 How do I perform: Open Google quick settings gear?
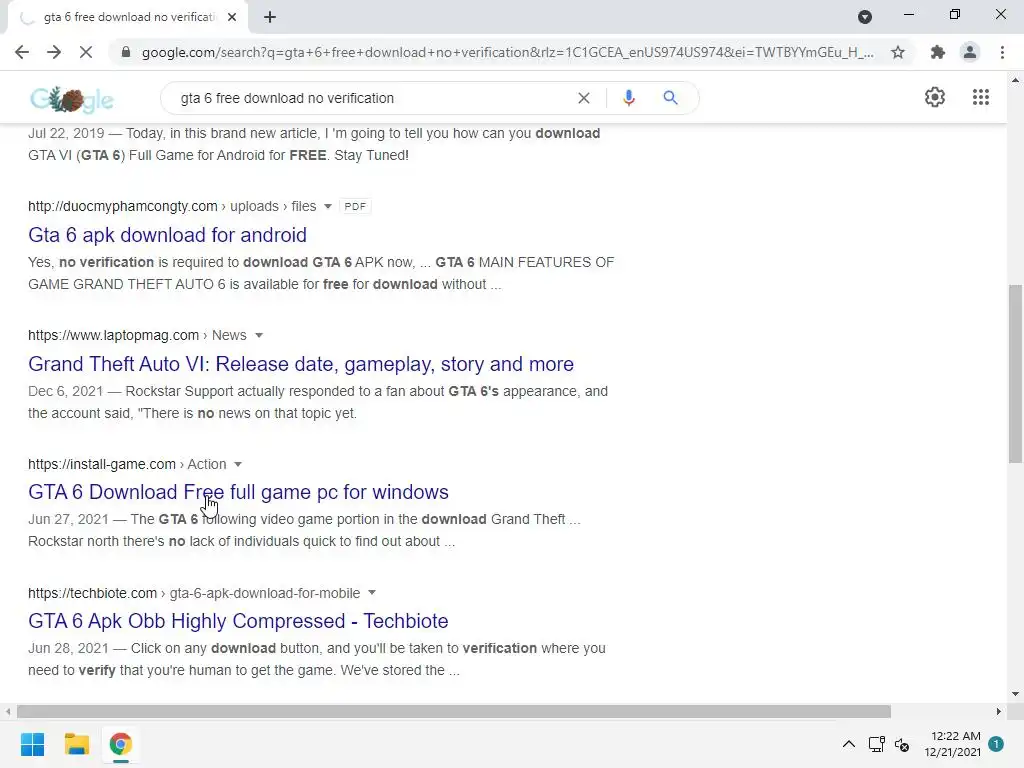point(935,97)
